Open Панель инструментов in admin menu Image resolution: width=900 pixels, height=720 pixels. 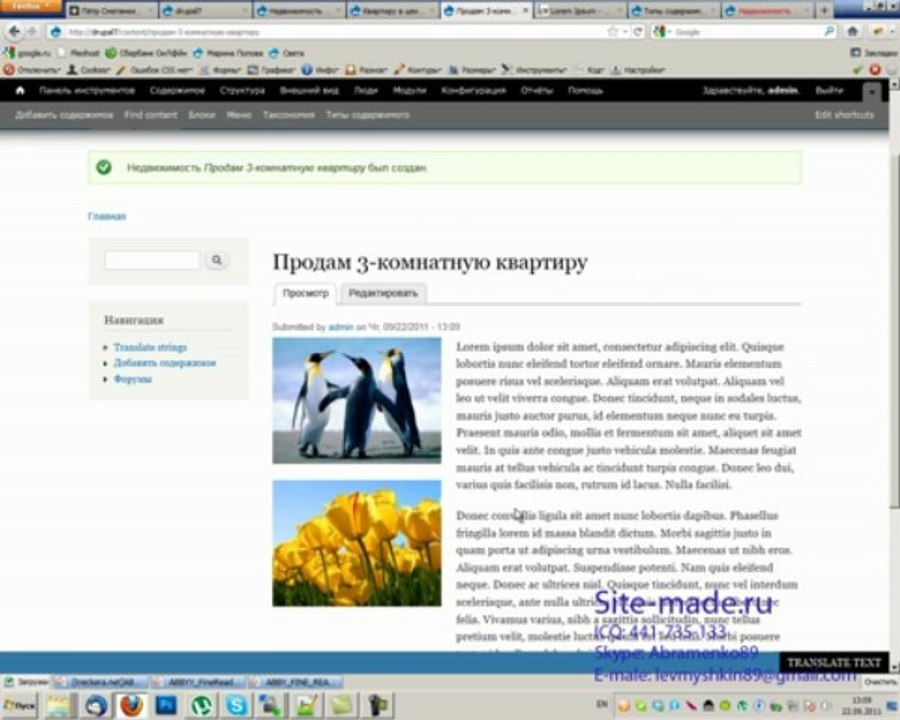[87, 90]
